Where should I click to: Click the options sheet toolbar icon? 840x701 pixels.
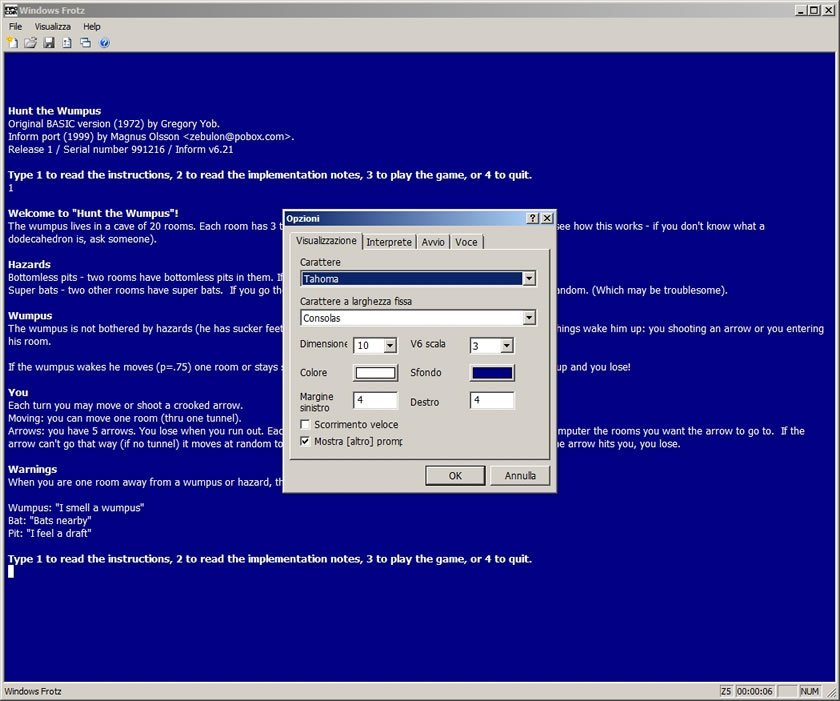click(67, 43)
